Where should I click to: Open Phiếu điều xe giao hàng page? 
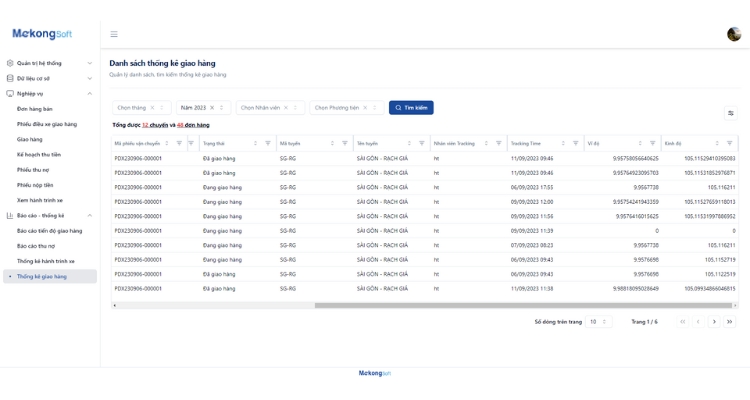[x=47, y=124]
